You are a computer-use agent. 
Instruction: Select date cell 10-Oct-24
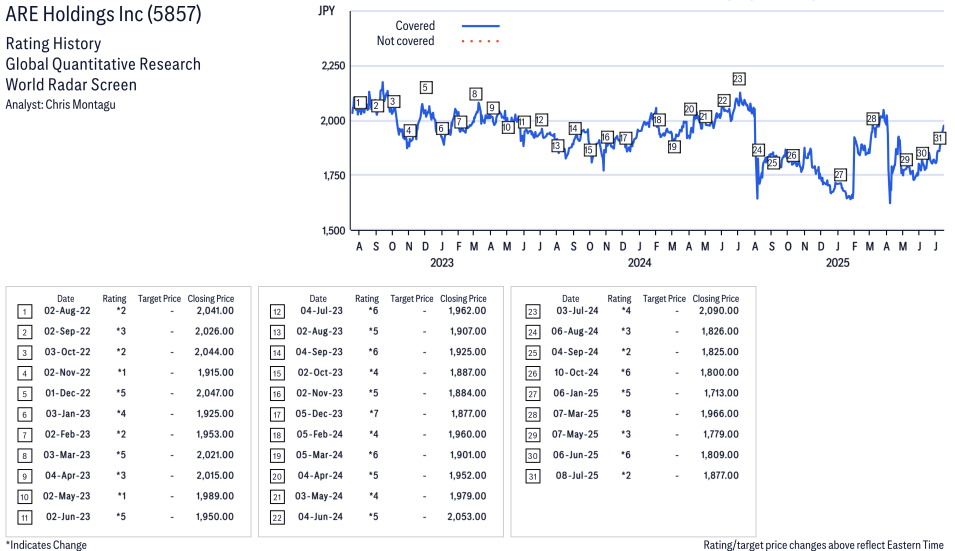coord(576,372)
